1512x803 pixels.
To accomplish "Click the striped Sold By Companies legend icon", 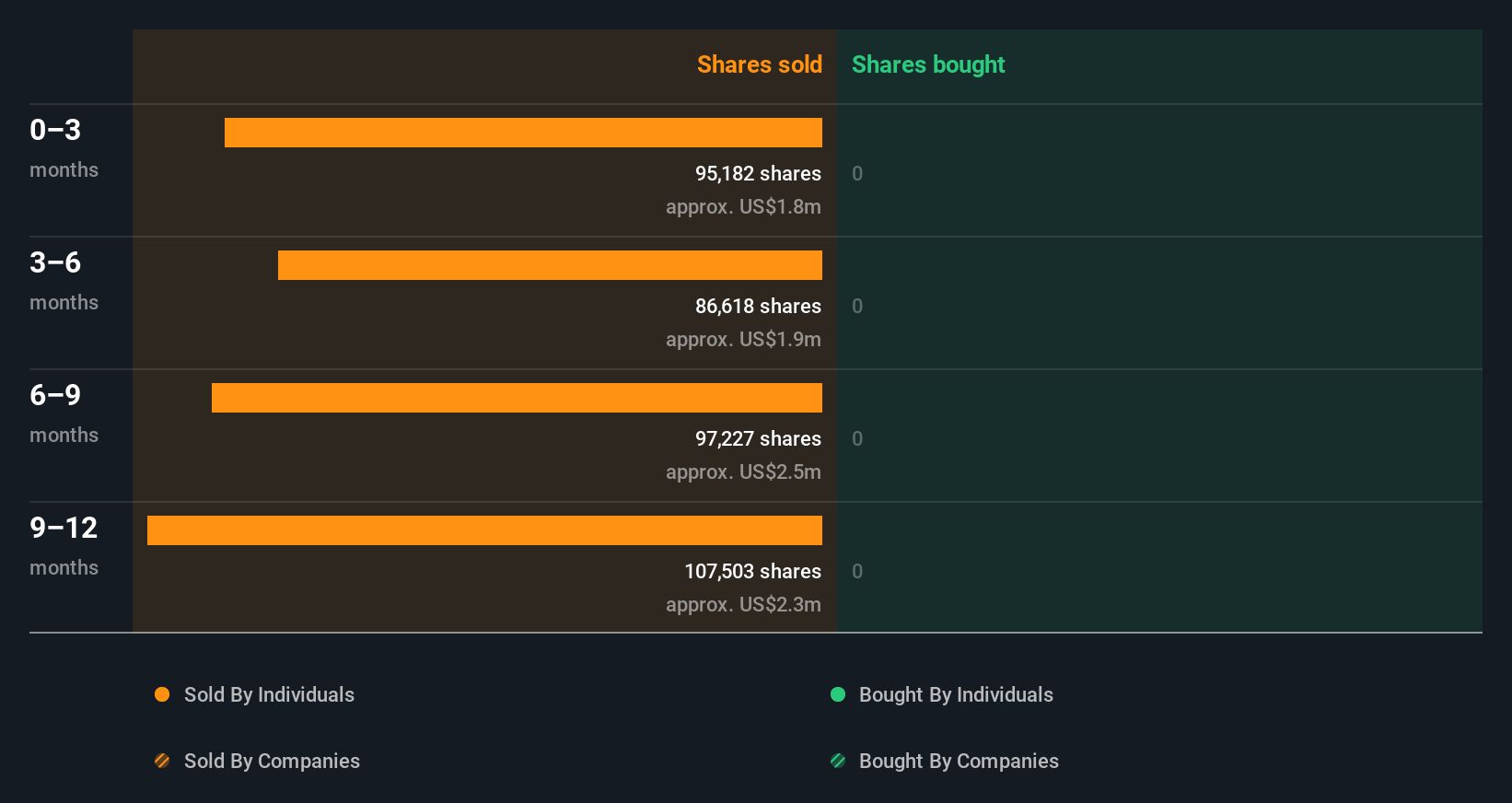I will [162, 761].
